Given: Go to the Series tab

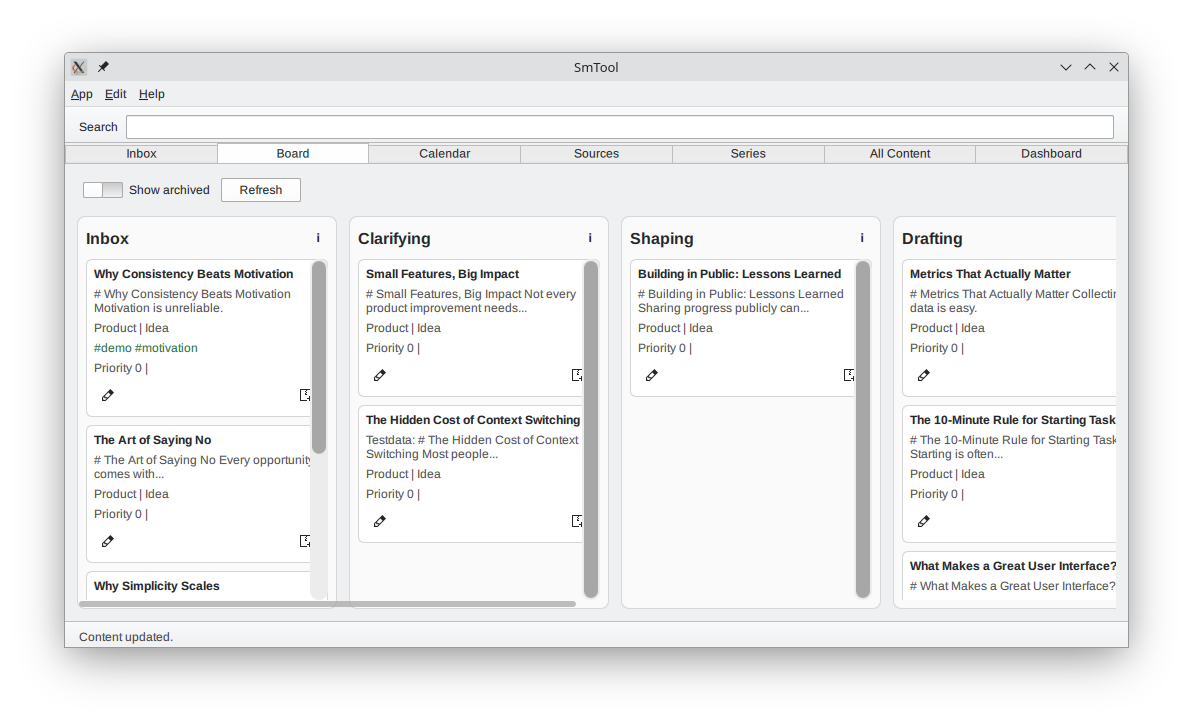Looking at the screenshot, I should click(748, 154).
